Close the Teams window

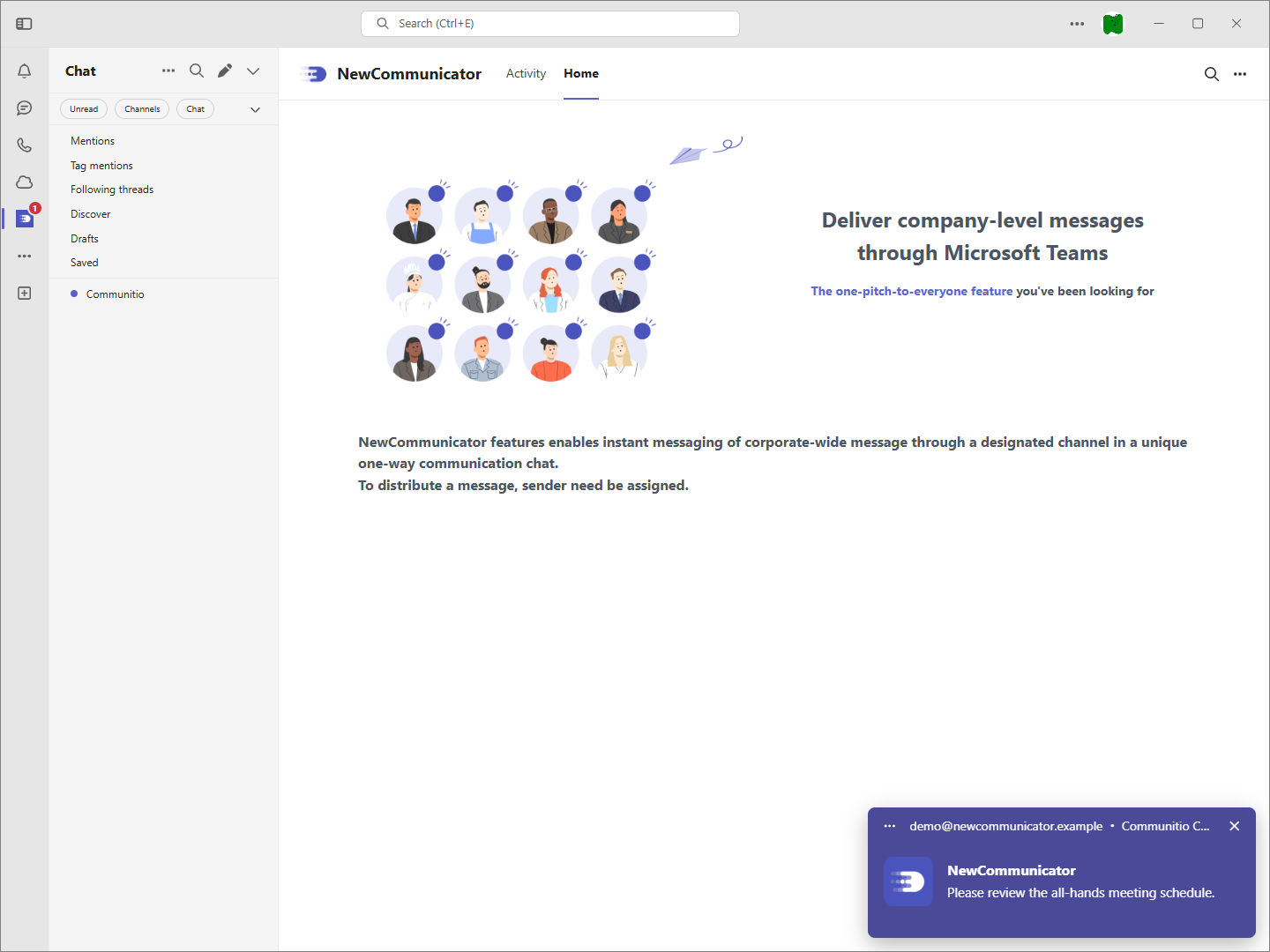coord(1236,24)
